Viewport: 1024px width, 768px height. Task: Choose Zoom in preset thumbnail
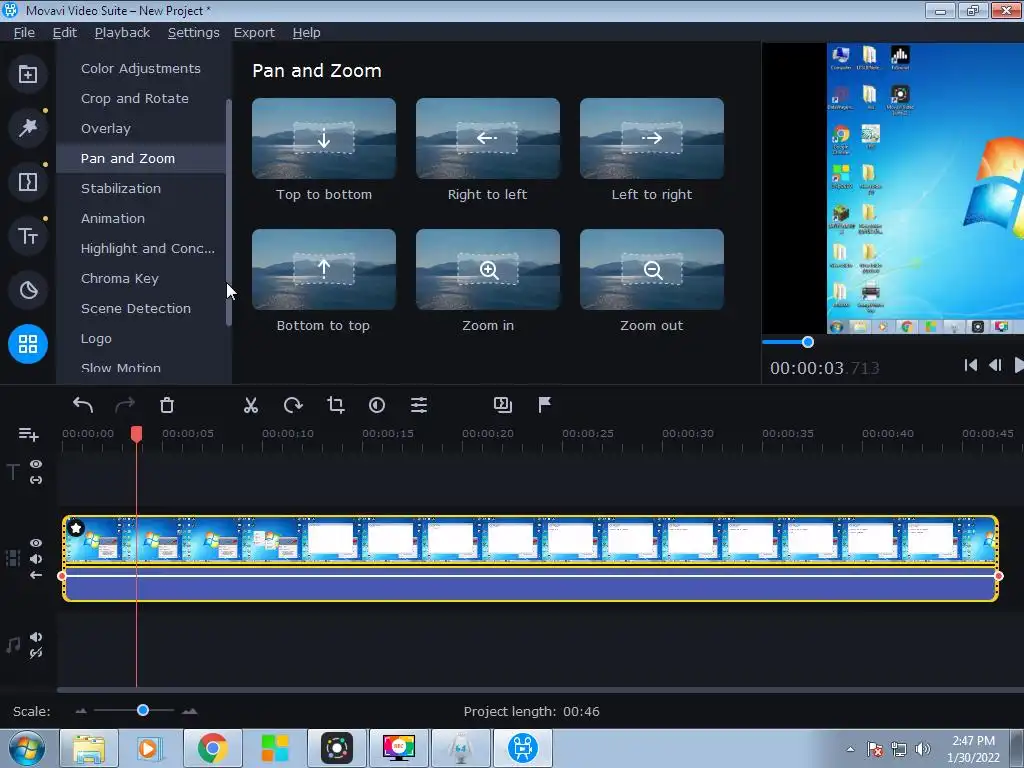point(488,269)
